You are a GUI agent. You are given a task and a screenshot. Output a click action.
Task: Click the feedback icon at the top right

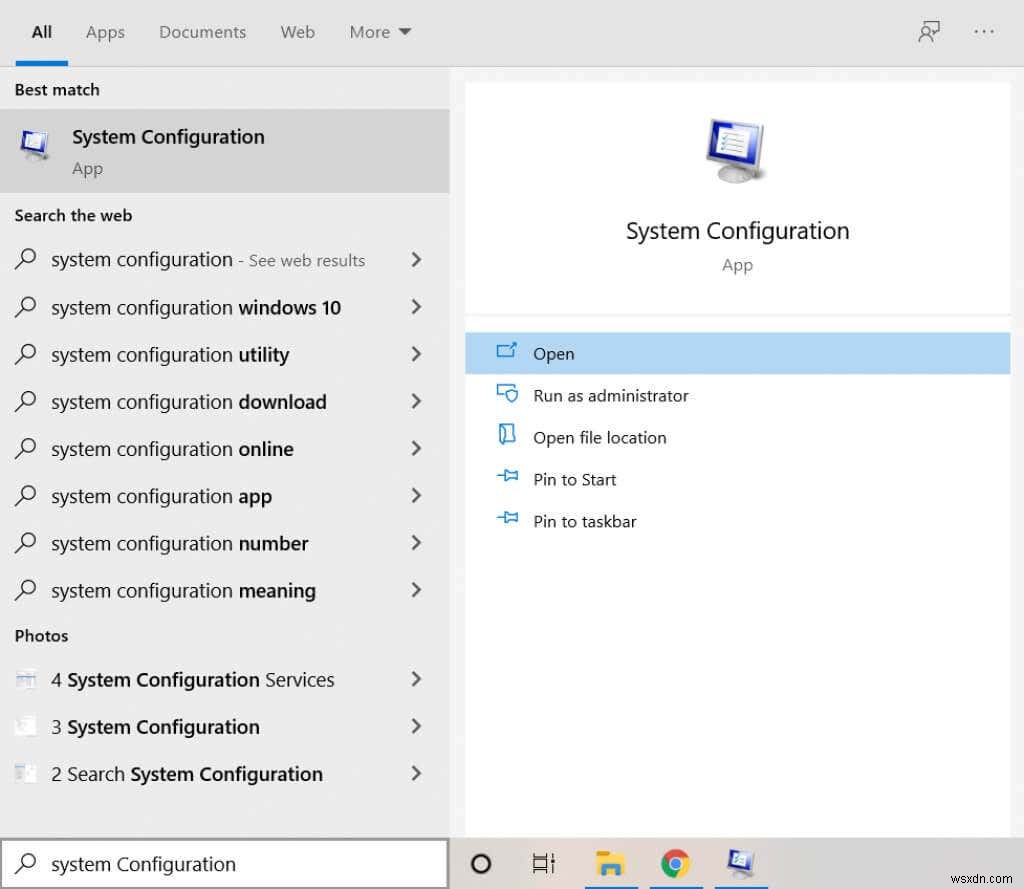click(930, 31)
